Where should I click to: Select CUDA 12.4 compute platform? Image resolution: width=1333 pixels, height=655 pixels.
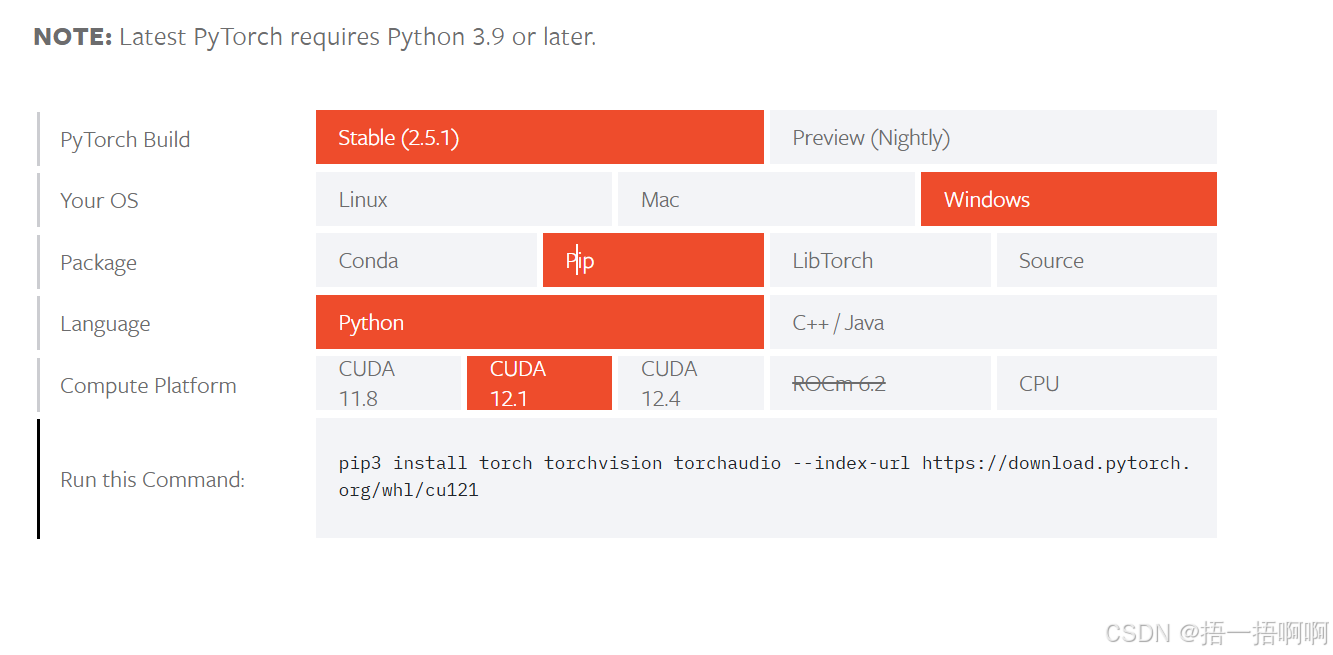(x=691, y=383)
